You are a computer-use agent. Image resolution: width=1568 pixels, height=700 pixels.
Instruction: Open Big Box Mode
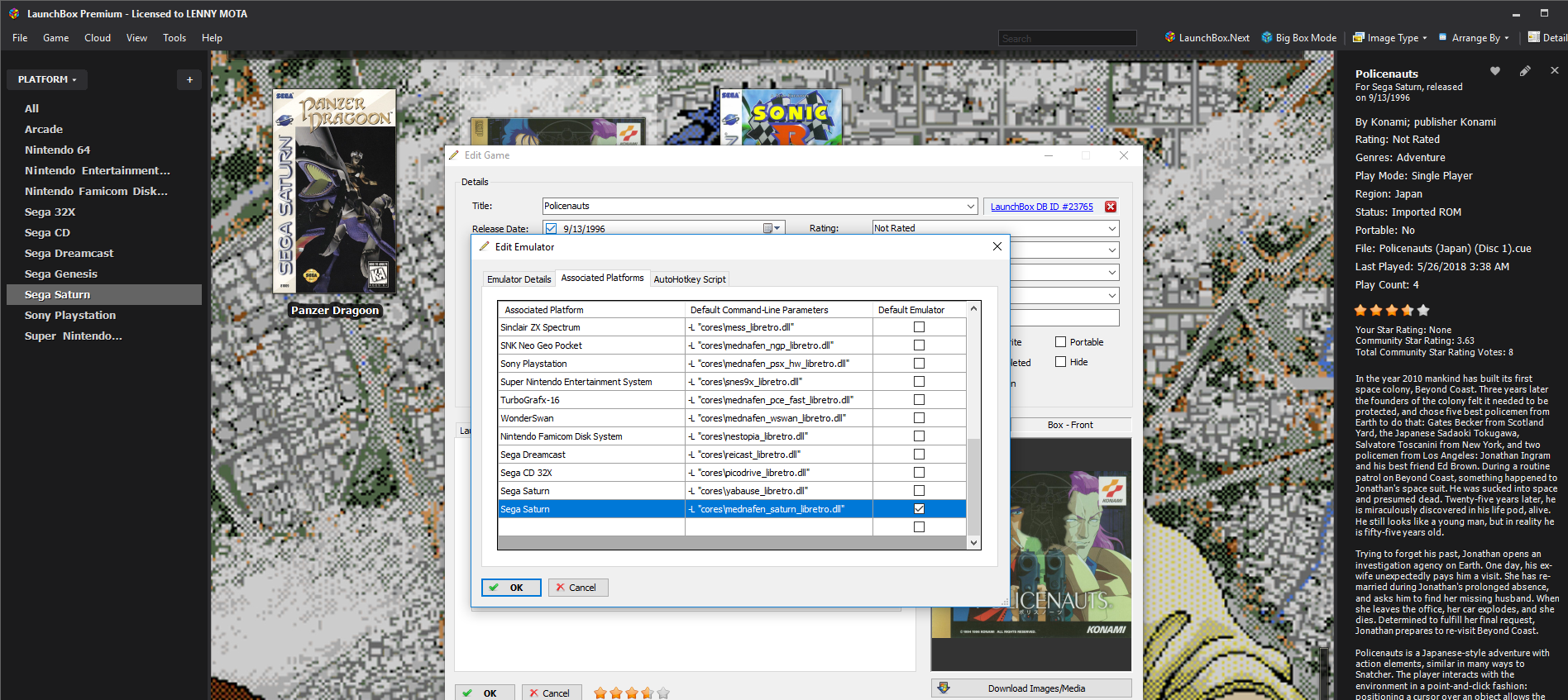(x=1298, y=37)
